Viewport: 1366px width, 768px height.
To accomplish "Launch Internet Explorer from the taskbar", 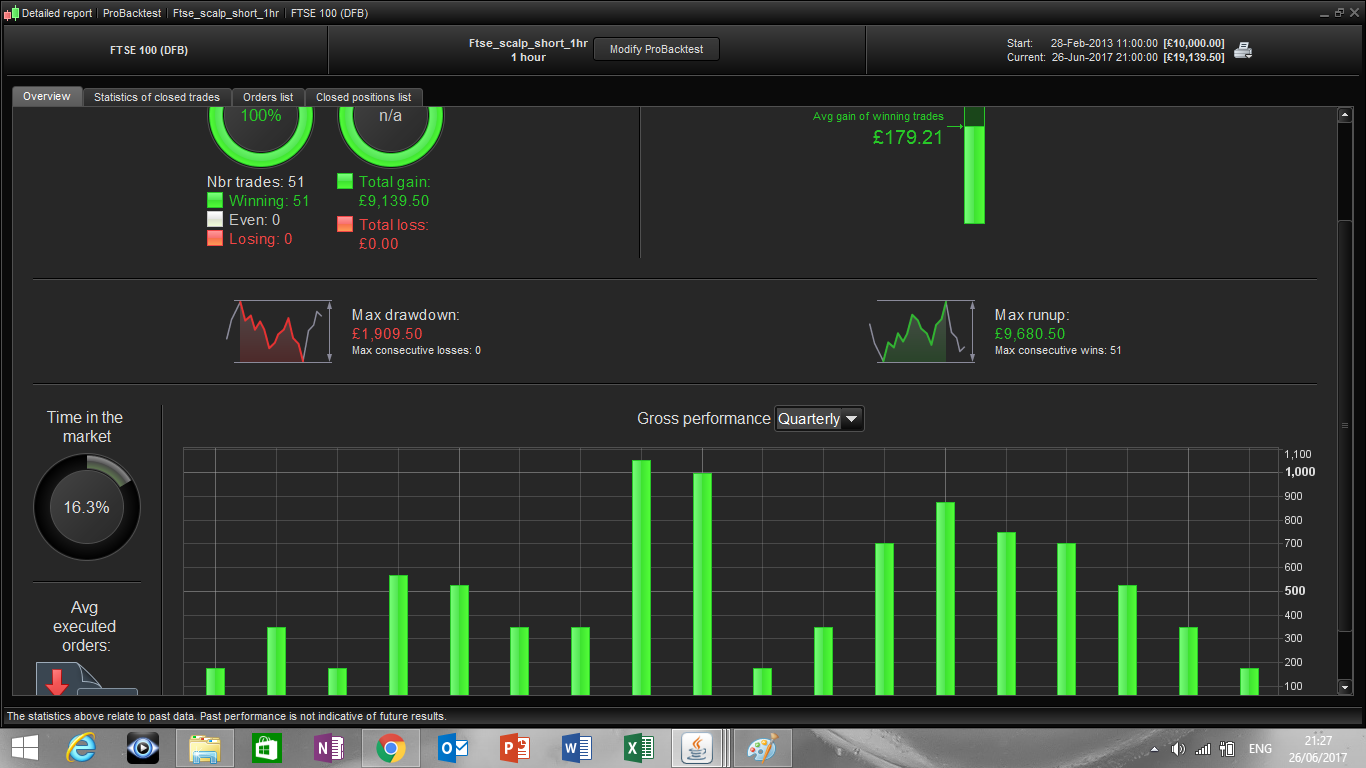I will (81, 748).
